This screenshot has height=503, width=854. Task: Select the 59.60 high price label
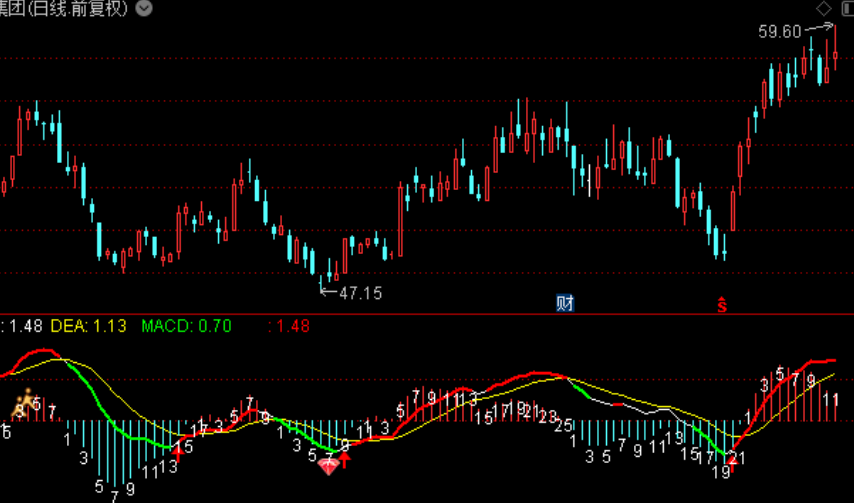pyautogui.click(x=779, y=32)
